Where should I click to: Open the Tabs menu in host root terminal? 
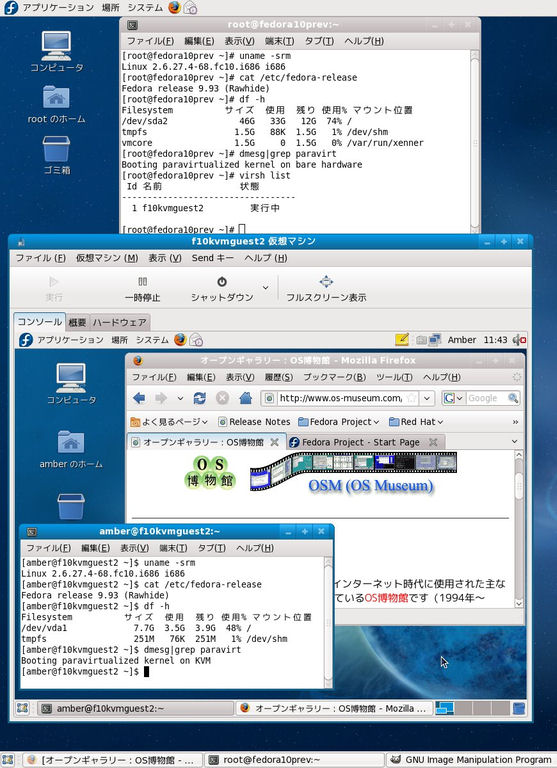tap(319, 41)
